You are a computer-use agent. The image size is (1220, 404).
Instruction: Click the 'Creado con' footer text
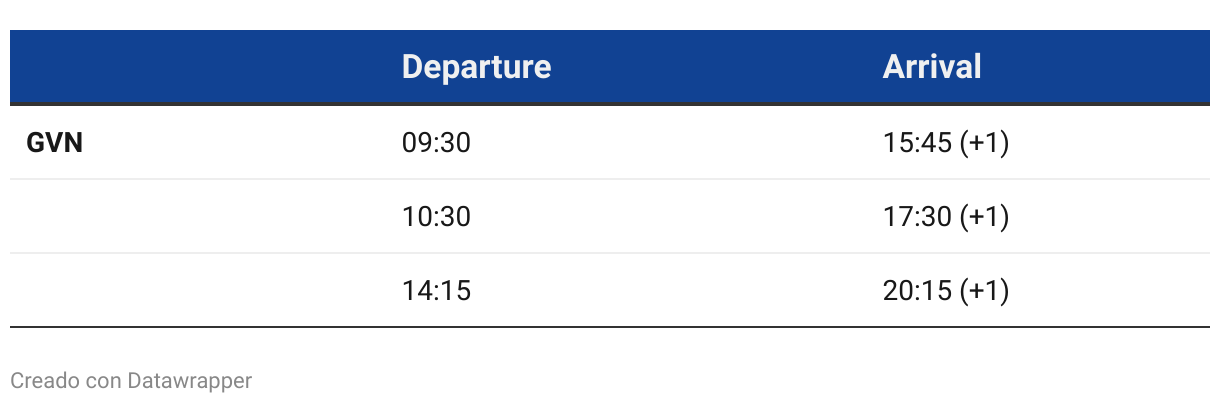click(x=66, y=381)
